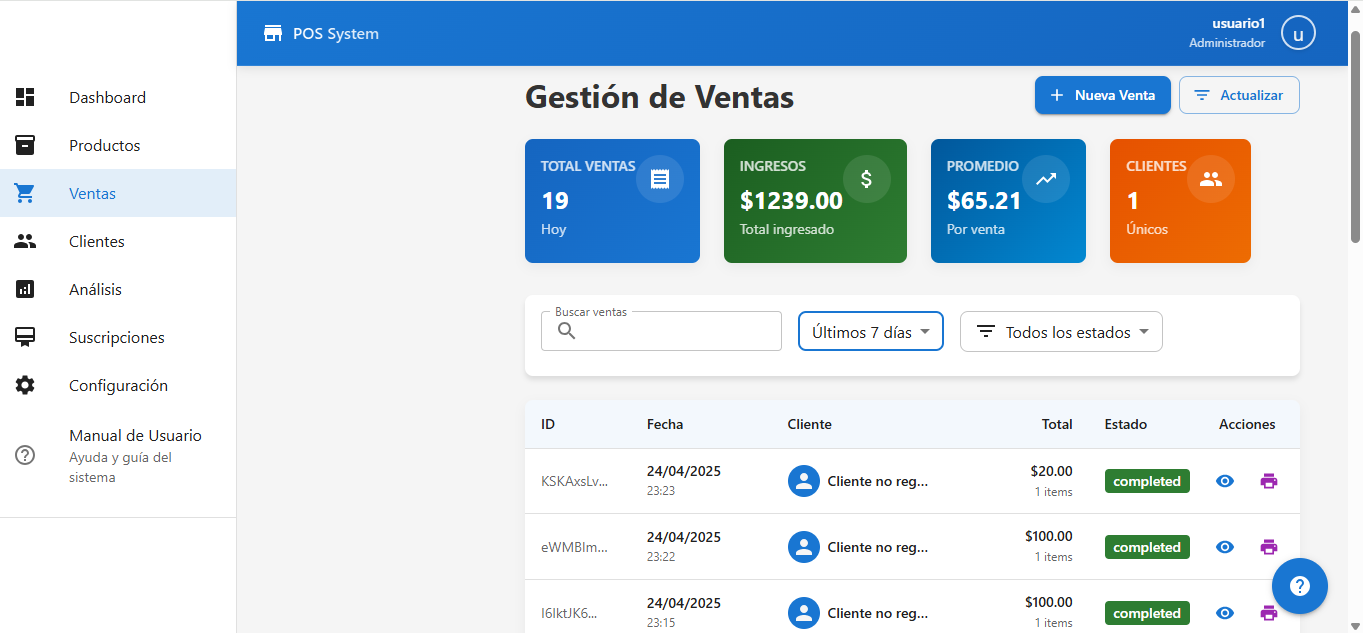The width and height of the screenshot is (1363, 633).
Task: Click the store icon beside POS System
Action: click(272, 34)
